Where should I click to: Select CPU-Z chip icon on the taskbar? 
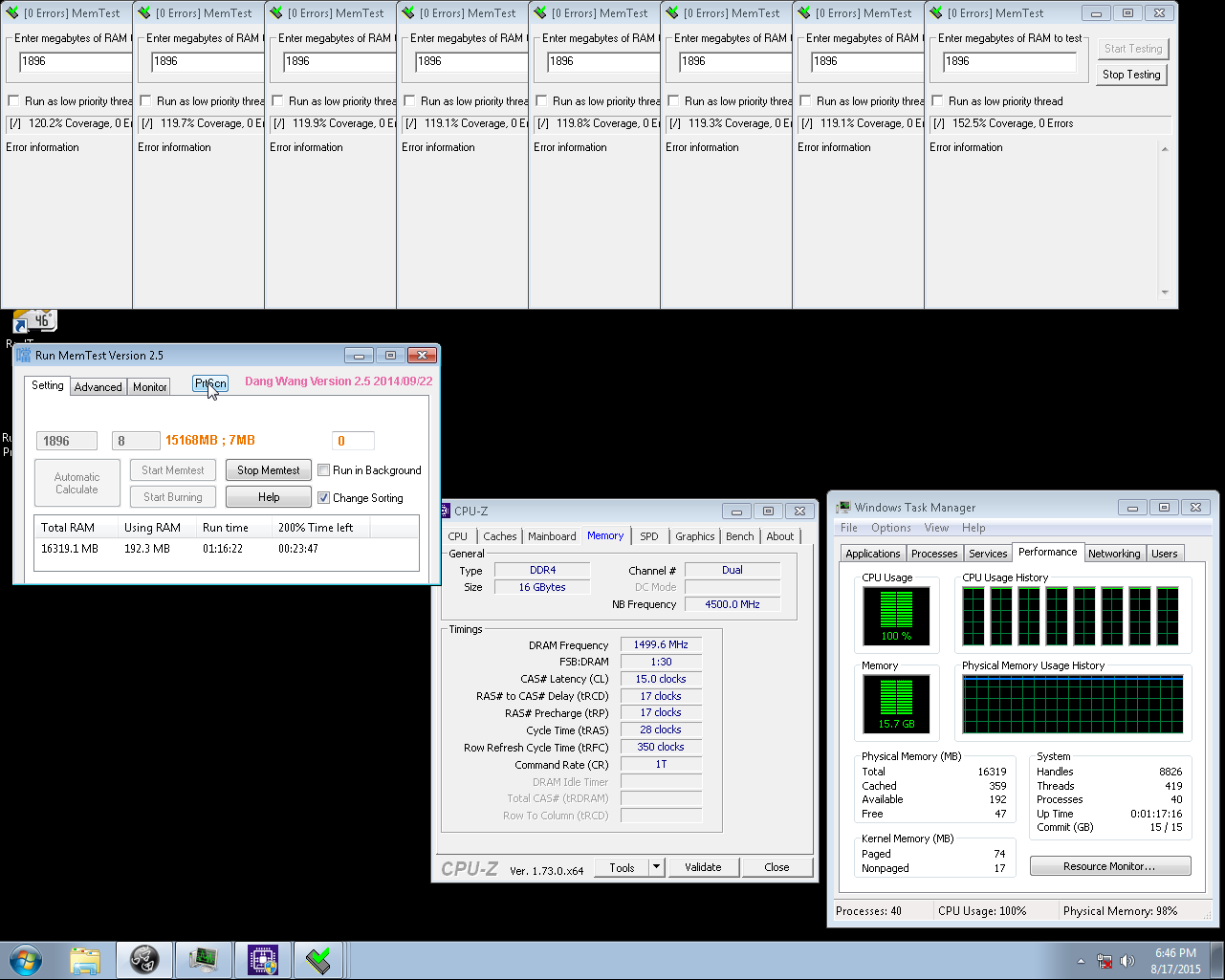(x=263, y=960)
